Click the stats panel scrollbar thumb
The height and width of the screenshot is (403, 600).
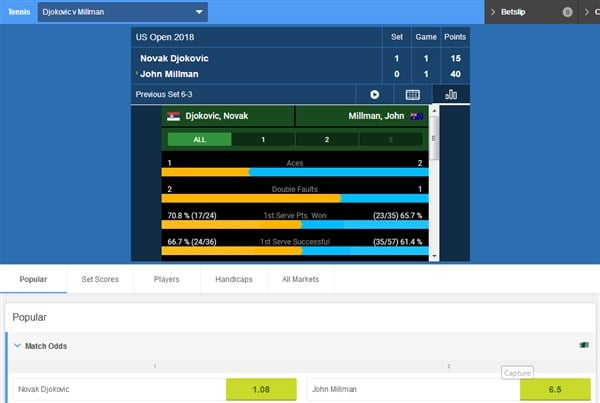click(434, 138)
